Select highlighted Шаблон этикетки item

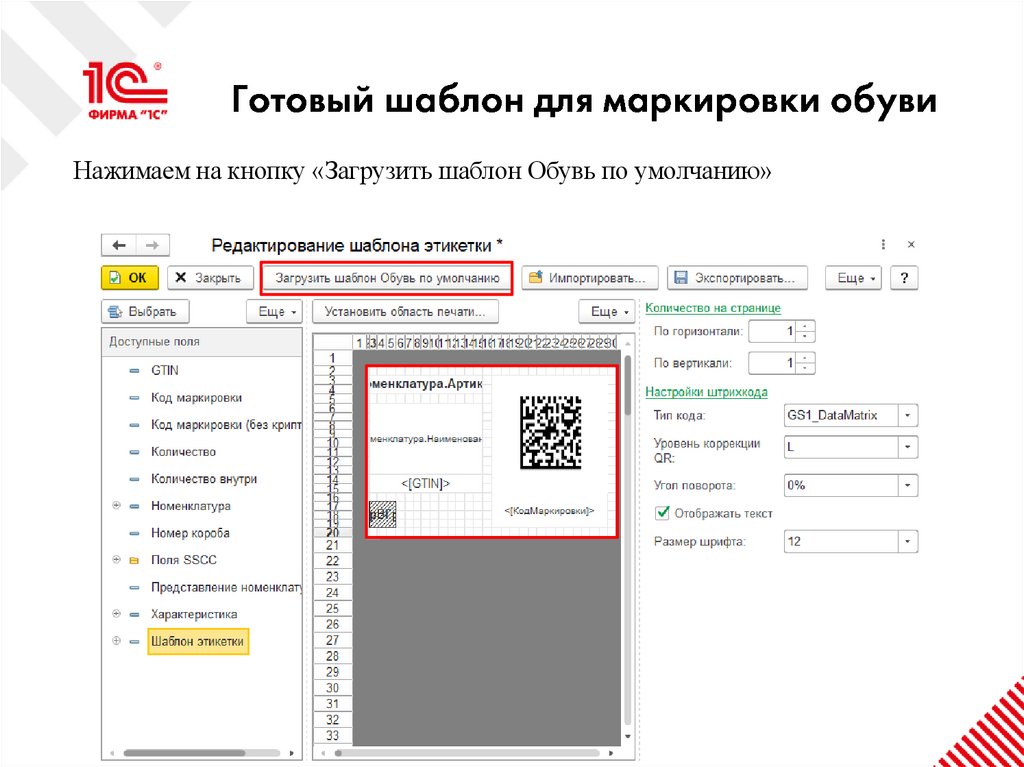pyautogui.click(x=197, y=642)
